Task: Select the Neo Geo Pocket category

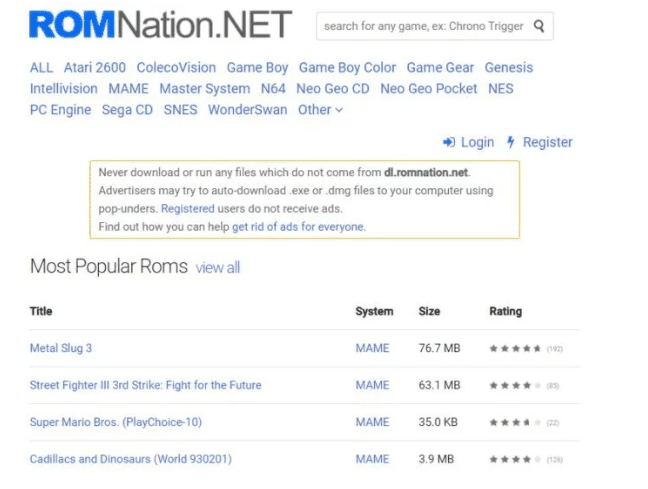Action: pyautogui.click(x=429, y=89)
